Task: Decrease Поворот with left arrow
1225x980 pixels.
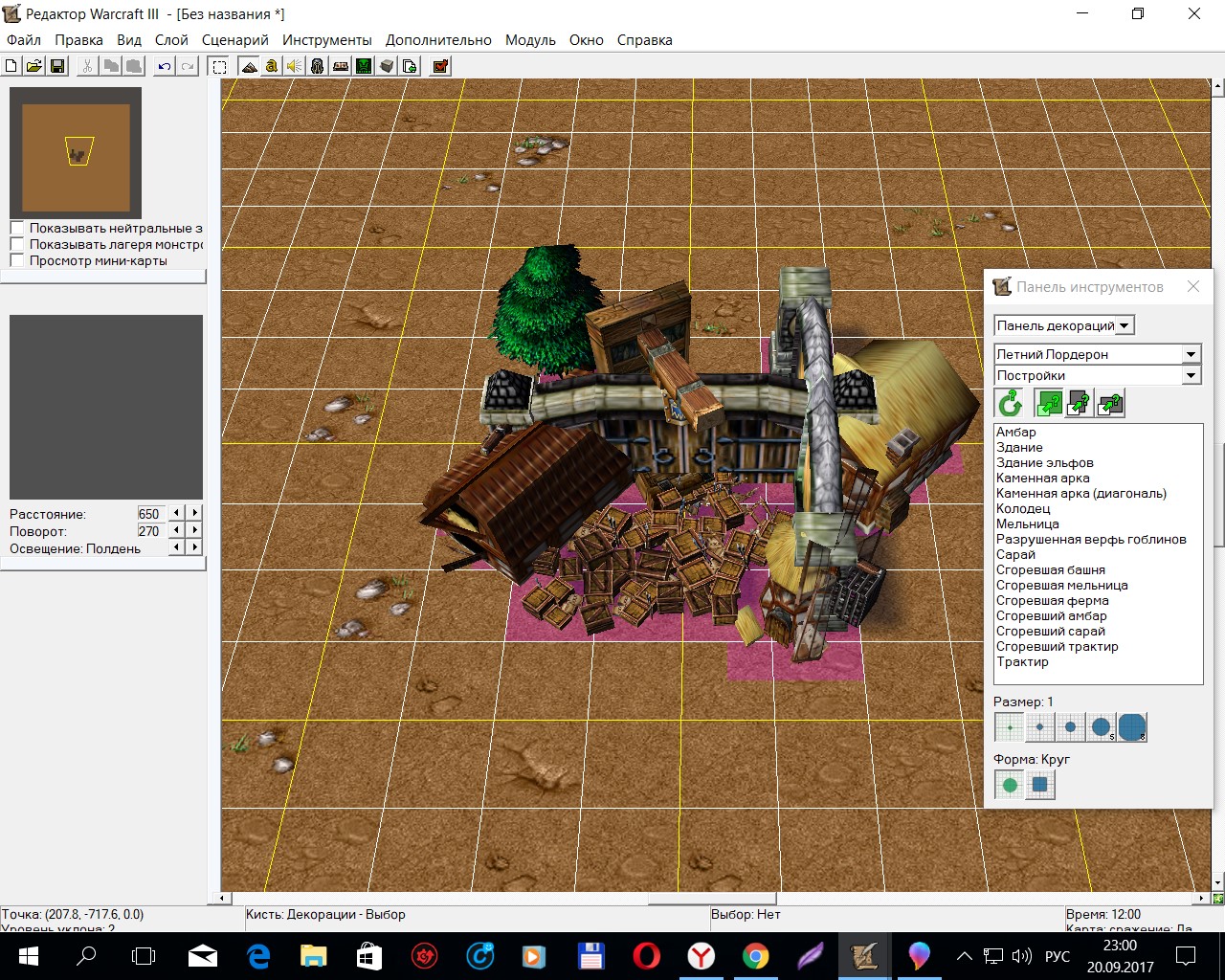Action: pos(177,530)
